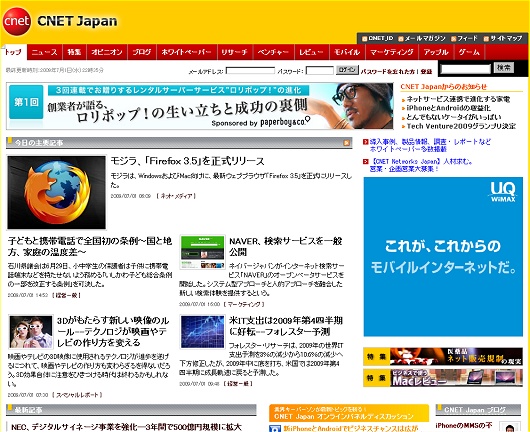Open フィード link in top bar

pos(464,39)
